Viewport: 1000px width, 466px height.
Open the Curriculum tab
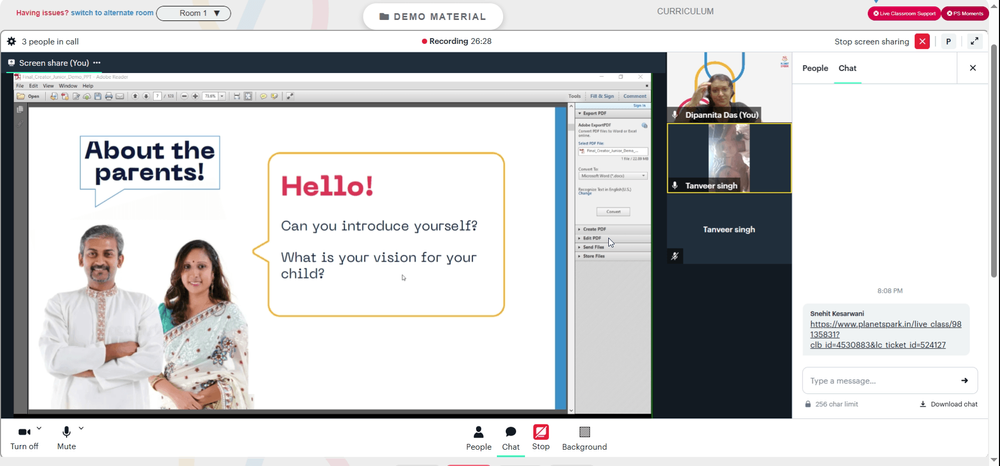[x=685, y=11]
